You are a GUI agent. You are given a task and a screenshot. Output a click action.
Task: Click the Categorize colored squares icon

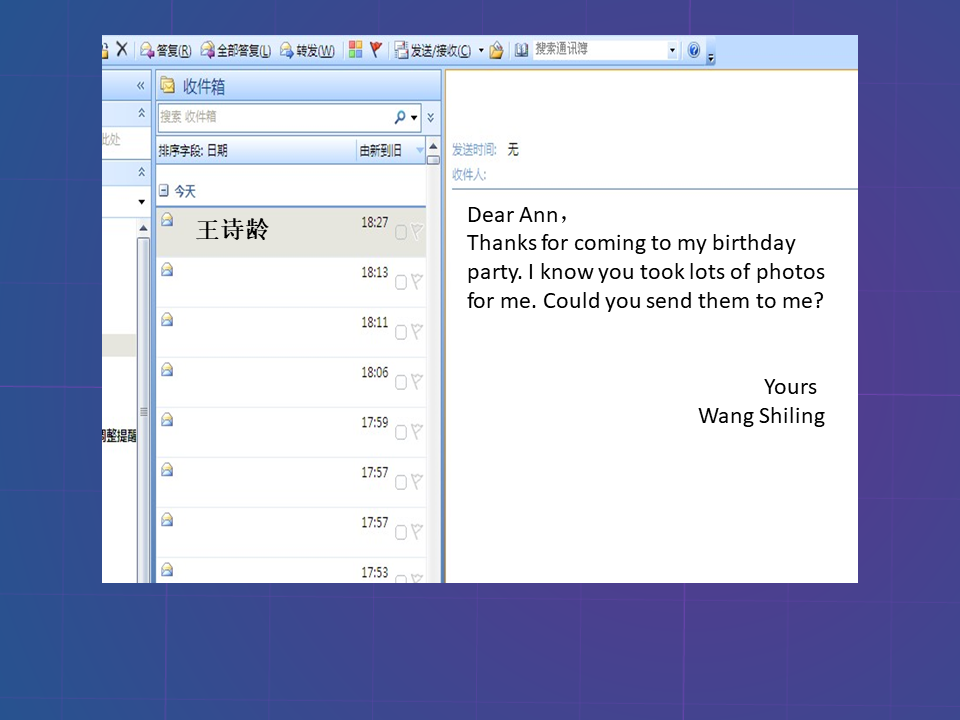point(355,50)
